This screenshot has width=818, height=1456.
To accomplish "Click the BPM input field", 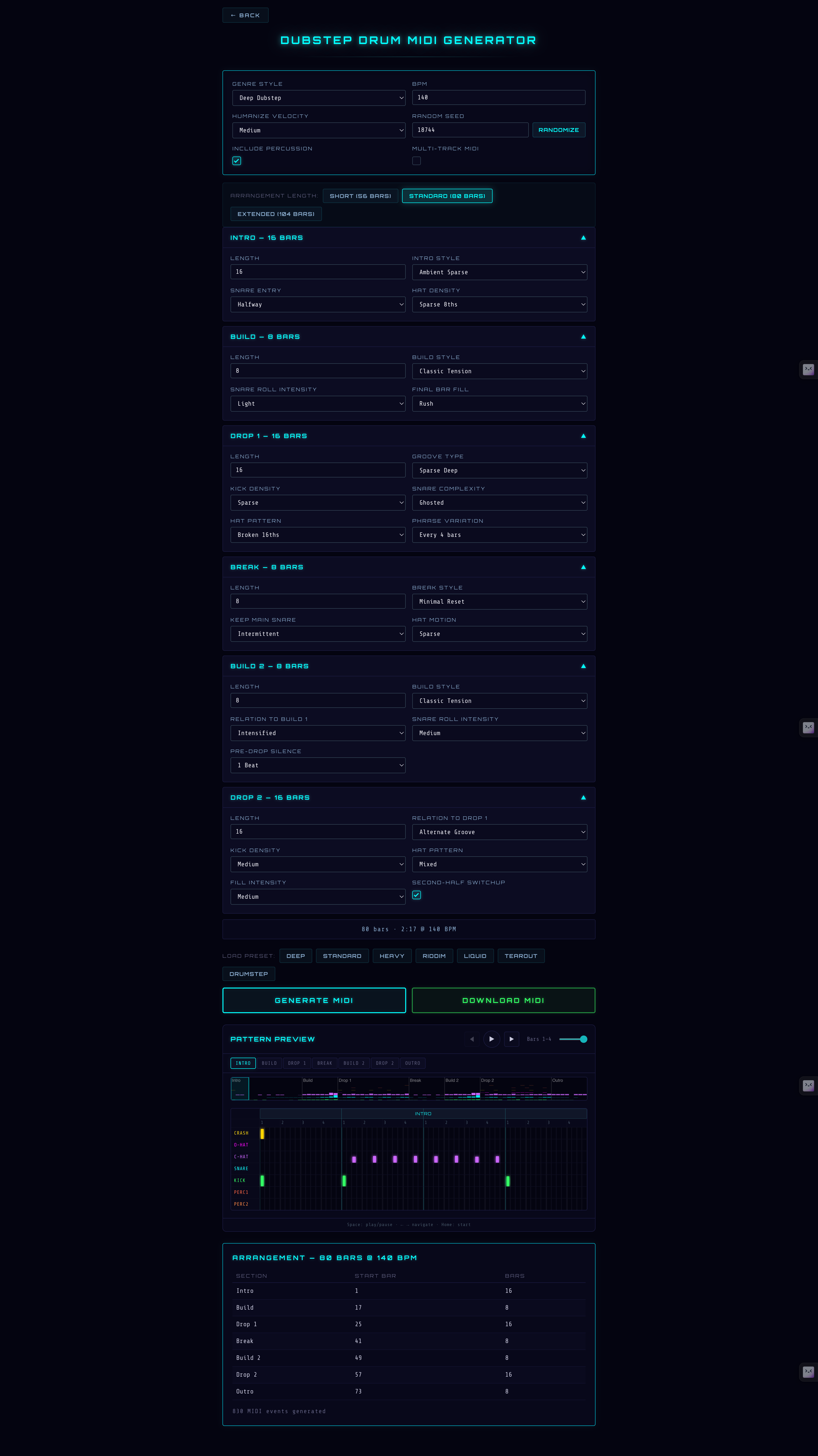I will coord(498,97).
